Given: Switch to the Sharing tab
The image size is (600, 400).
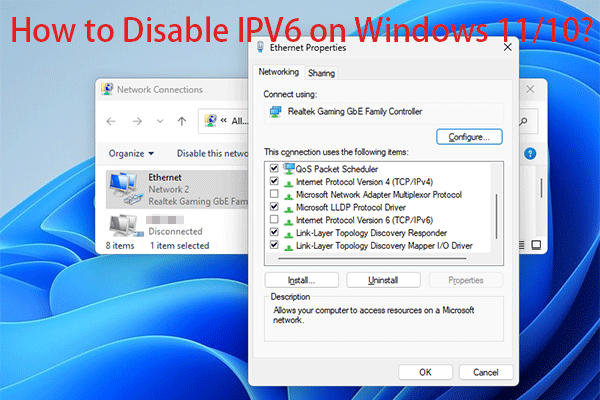Looking at the screenshot, I should tap(321, 73).
